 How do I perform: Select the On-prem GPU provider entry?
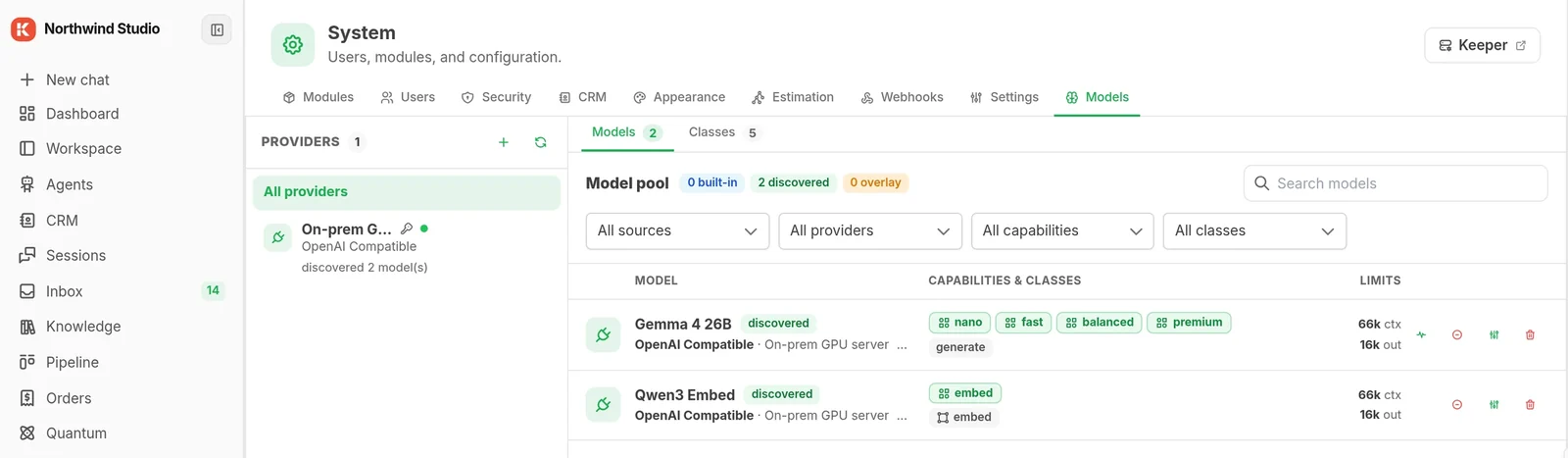click(x=407, y=247)
